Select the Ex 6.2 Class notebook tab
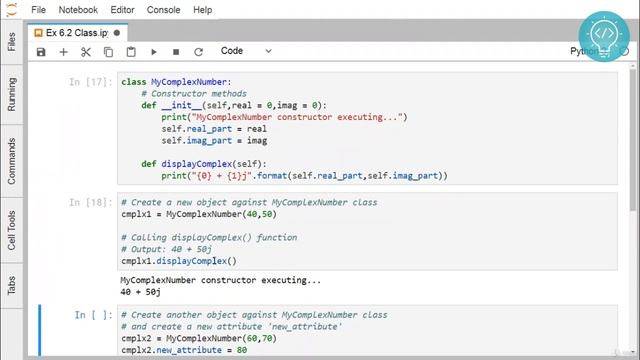Image resolution: width=640 pixels, height=360 pixels. click(x=77, y=33)
